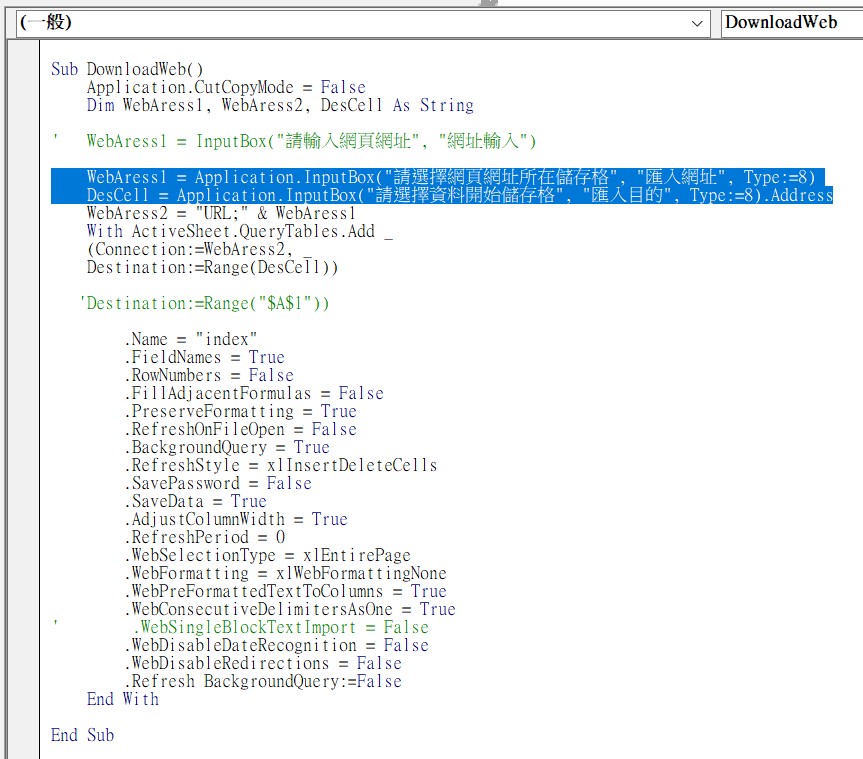The width and height of the screenshot is (863, 759).
Task: Click the commented WebAress1 = InputBox line
Action: (311, 141)
